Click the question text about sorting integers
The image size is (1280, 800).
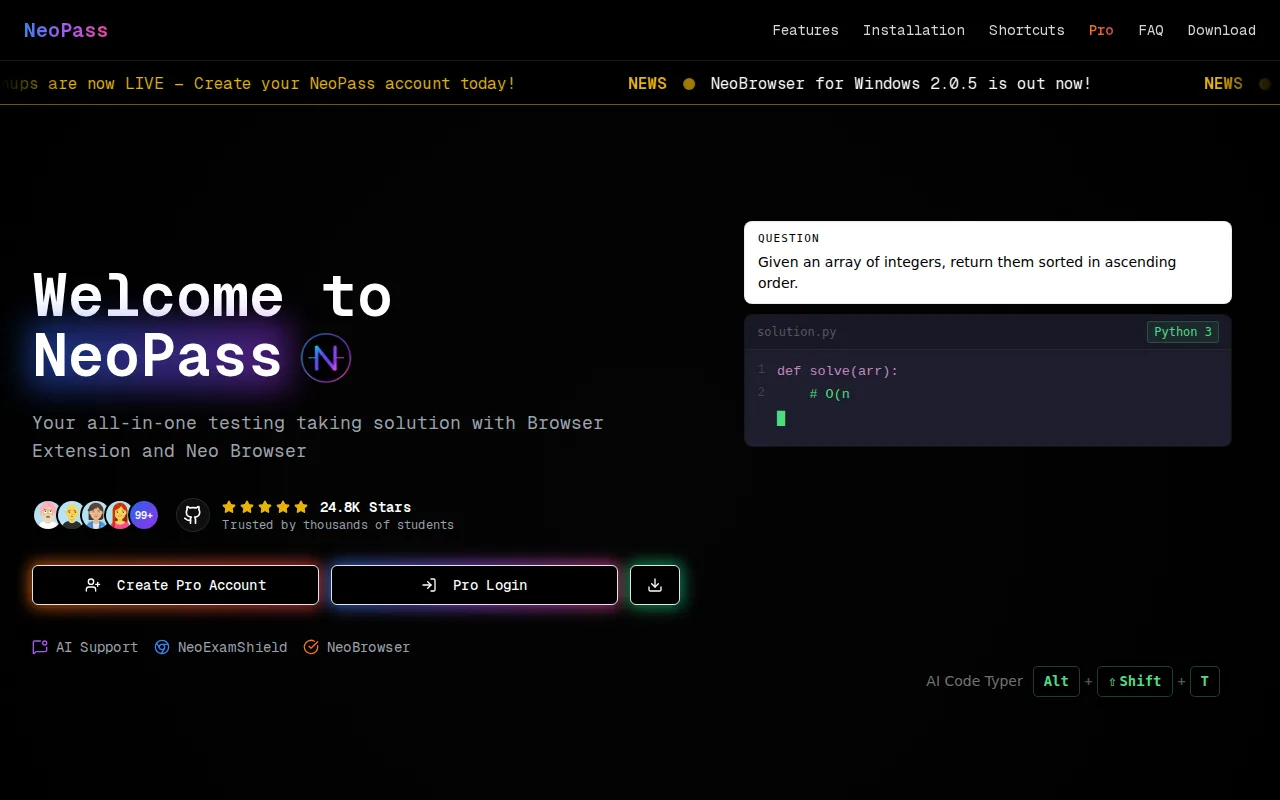click(x=967, y=272)
